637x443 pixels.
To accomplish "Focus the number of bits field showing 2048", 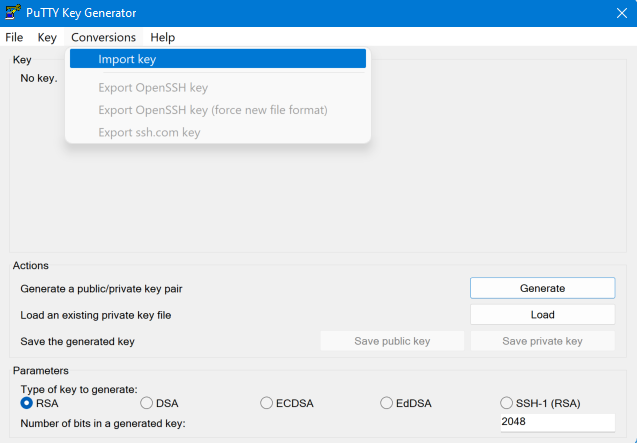I will (x=556, y=423).
